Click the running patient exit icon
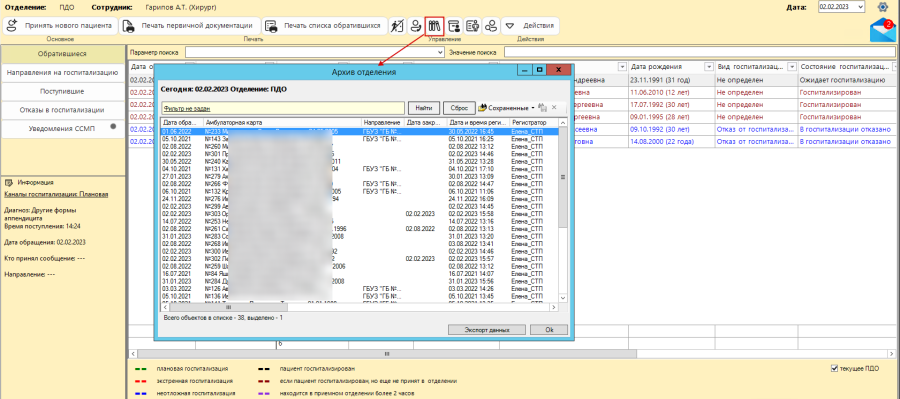 pos(397,26)
